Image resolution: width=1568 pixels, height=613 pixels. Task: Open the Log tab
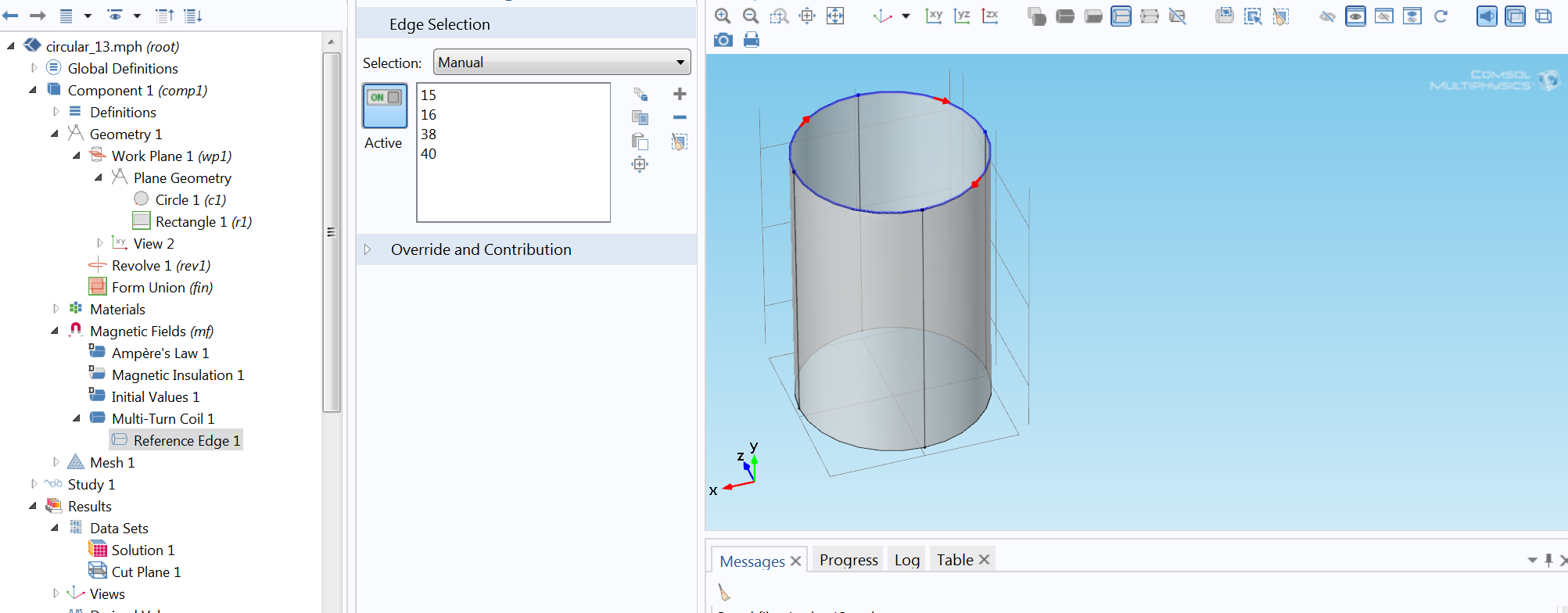pos(906,560)
